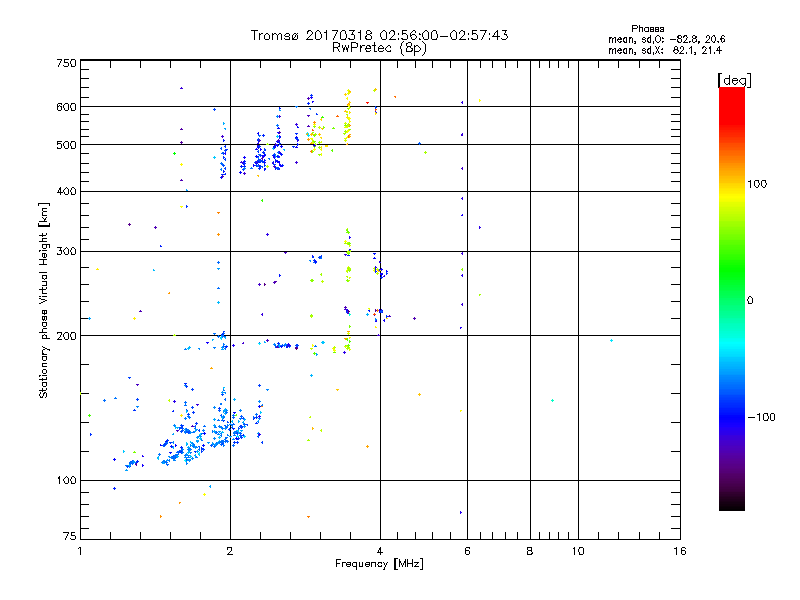Click the colorbar tick label "100"
This screenshot has width=800, height=600.
pos(757,184)
